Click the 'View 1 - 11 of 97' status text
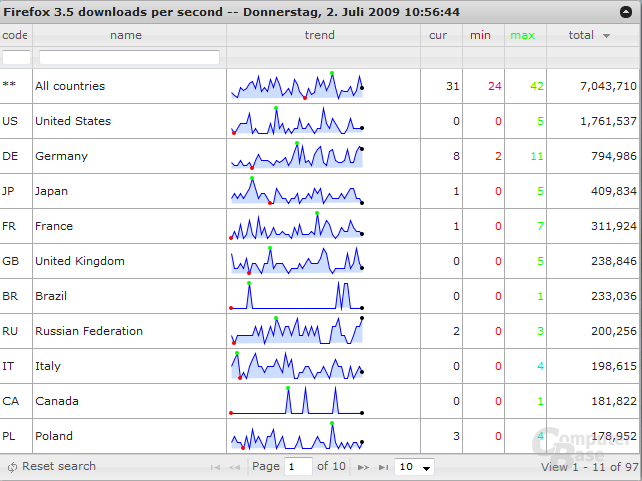This screenshot has width=642, height=481. (589, 467)
